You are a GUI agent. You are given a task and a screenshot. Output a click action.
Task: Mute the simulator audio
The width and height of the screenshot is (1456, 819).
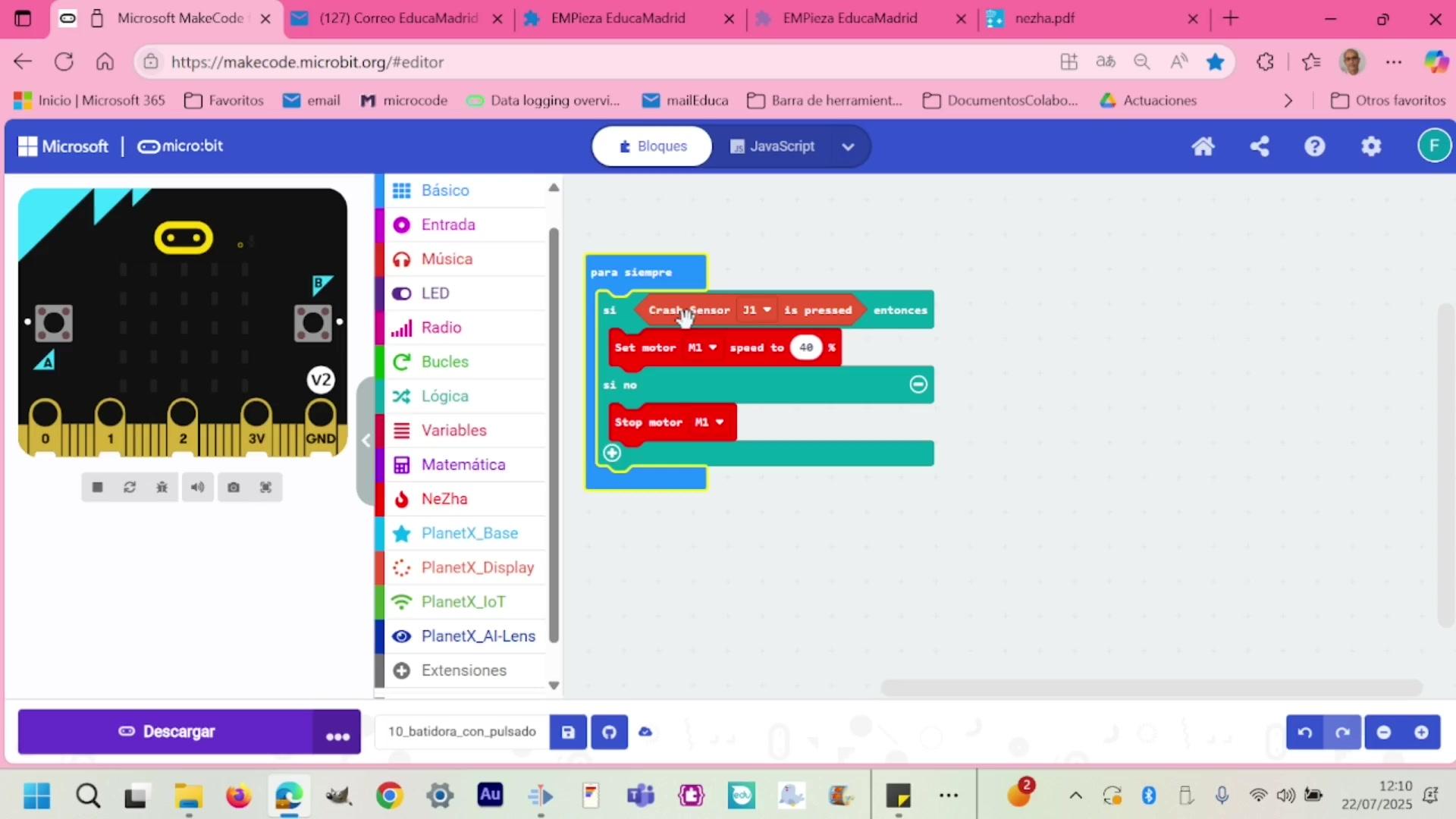(x=197, y=488)
